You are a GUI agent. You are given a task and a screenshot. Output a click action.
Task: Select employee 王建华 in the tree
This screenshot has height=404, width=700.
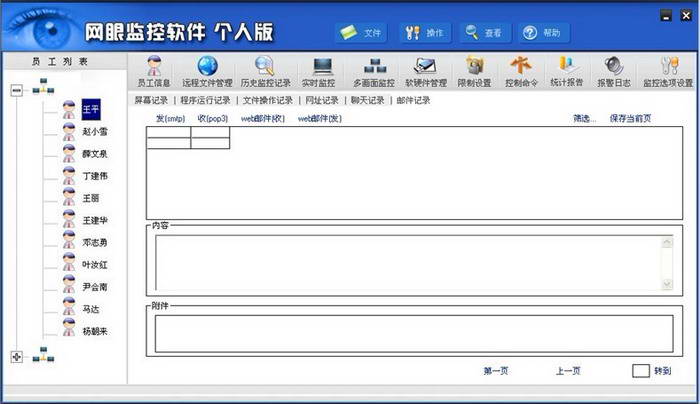95,221
